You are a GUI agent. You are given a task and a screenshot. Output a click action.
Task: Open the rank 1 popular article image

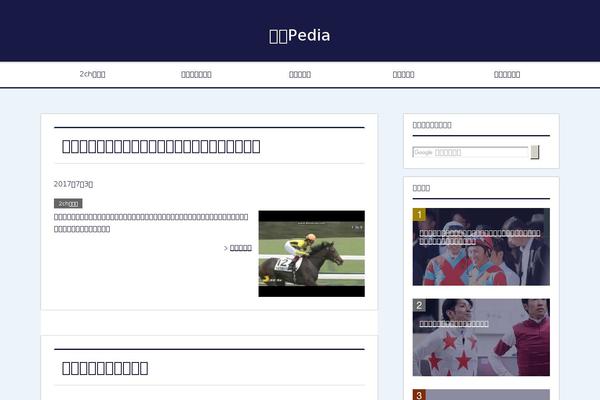tap(481, 247)
